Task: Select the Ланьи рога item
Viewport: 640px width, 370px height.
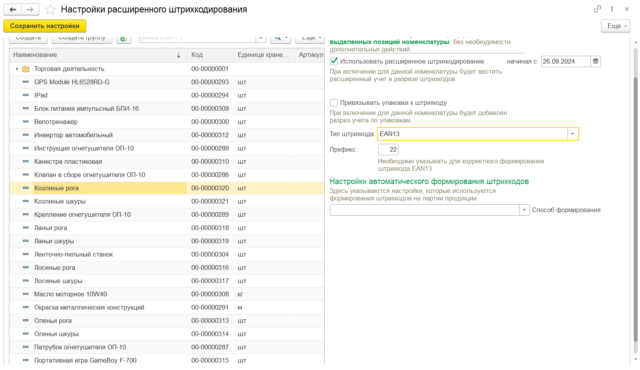Action: click(x=167, y=228)
